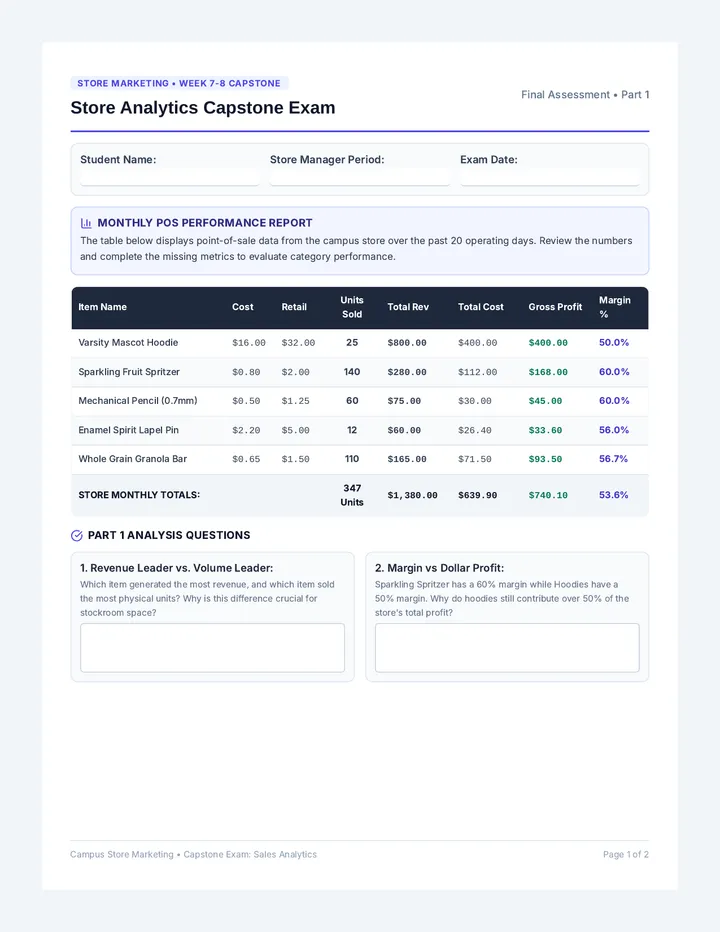This screenshot has height=932, width=720.
Task: Click the total revenue $1,380.00
Action: pyautogui.click(x=413, y=495)
